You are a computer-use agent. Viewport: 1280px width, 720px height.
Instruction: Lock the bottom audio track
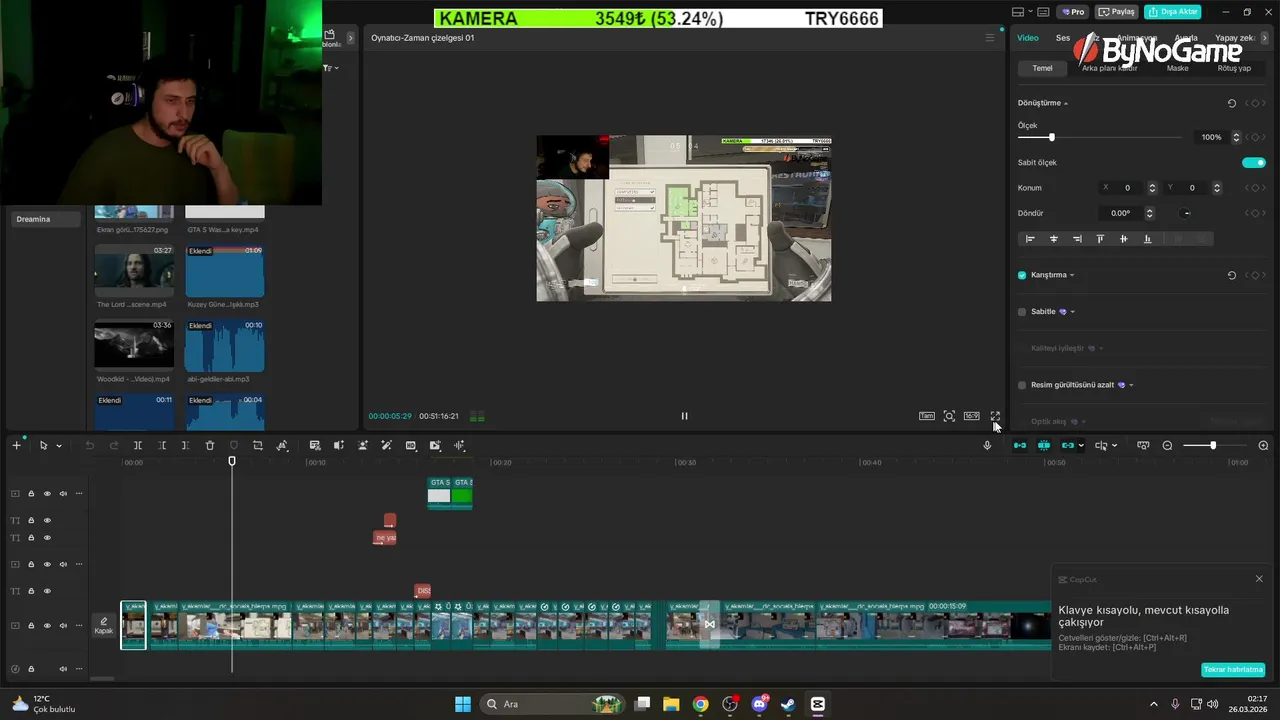tap(31, 669)
